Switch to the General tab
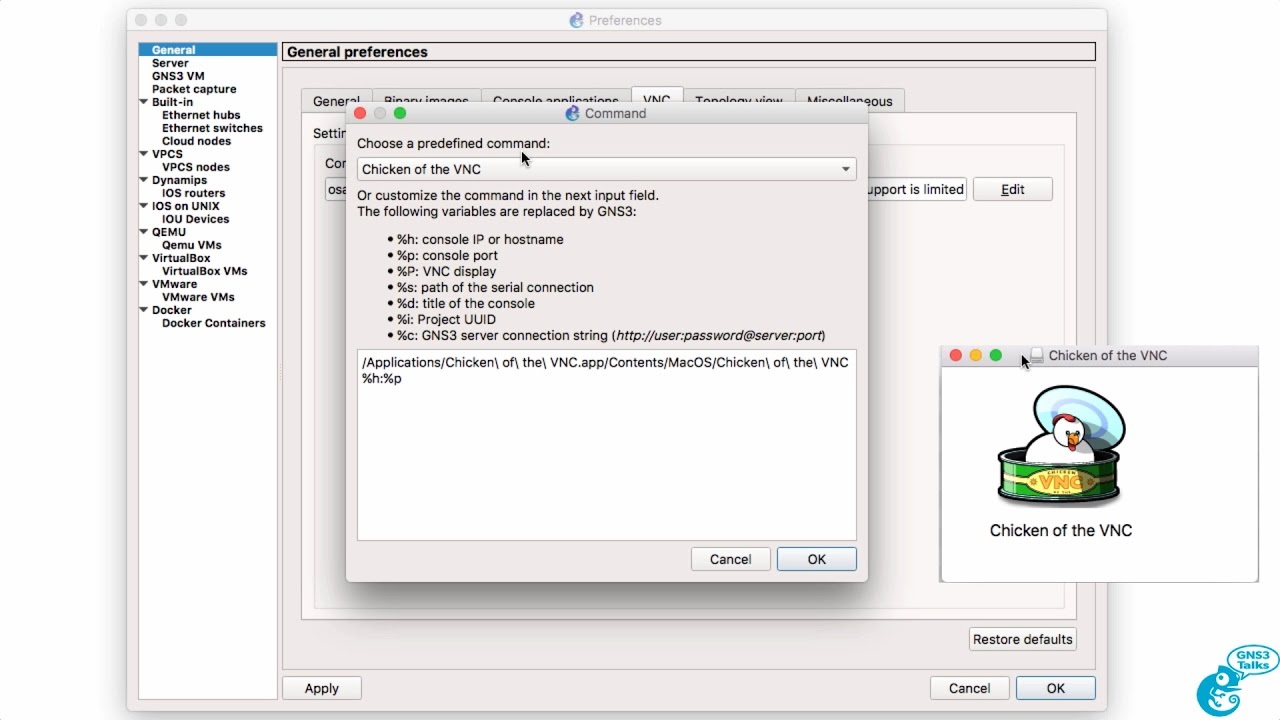Viewport: 1280px width, 720px height. (x=336, y=101)
